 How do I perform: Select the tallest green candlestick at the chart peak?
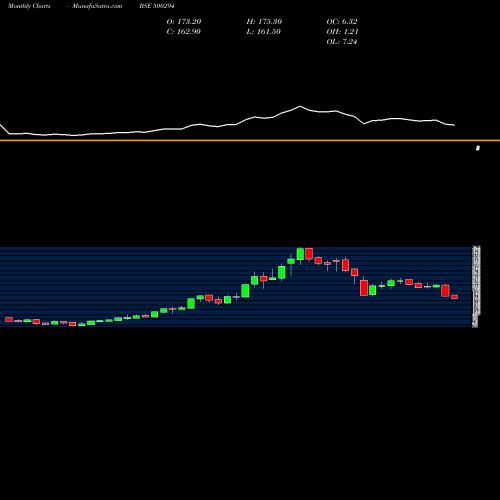[300, 254]
